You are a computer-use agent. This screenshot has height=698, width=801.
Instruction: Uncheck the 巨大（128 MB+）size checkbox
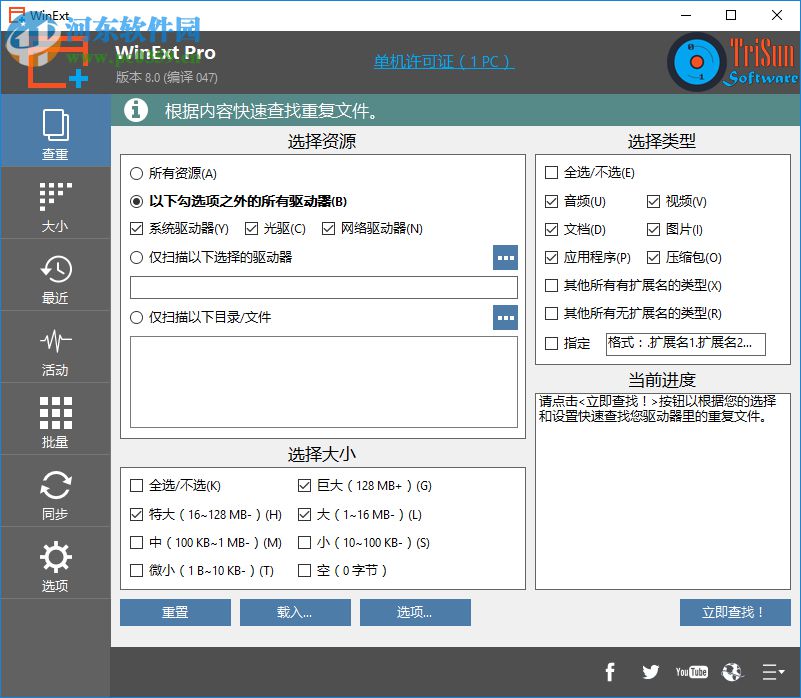point(305,486)
